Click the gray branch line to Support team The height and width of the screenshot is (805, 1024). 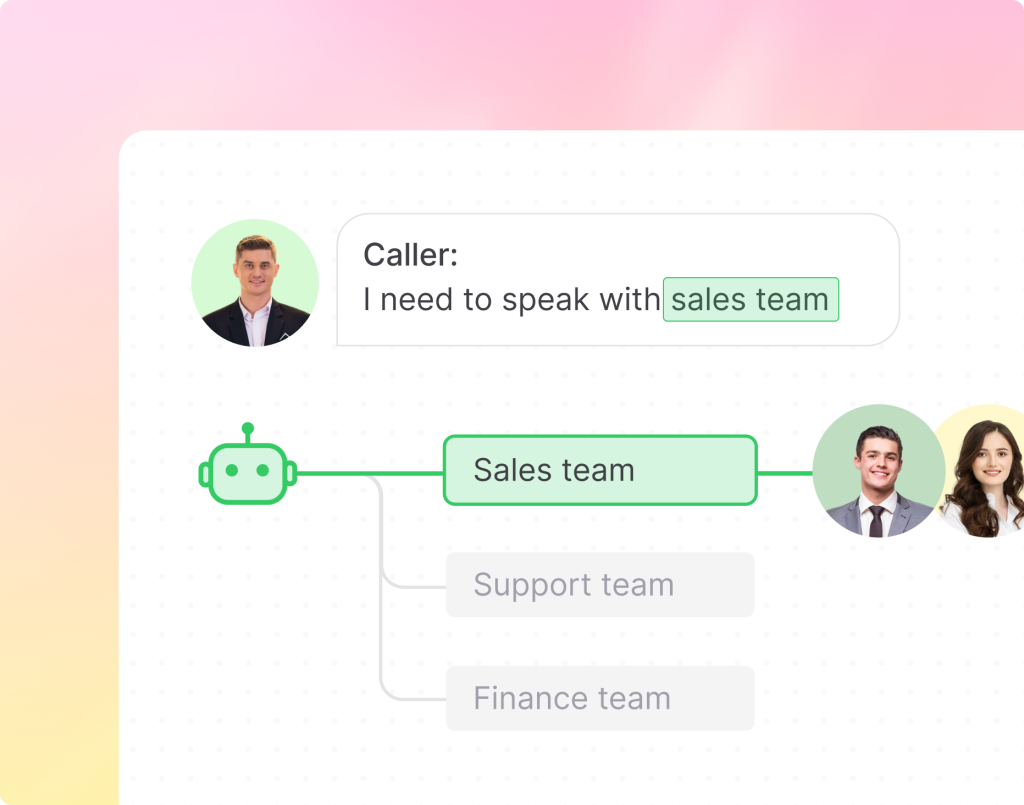tap(410, 586)
